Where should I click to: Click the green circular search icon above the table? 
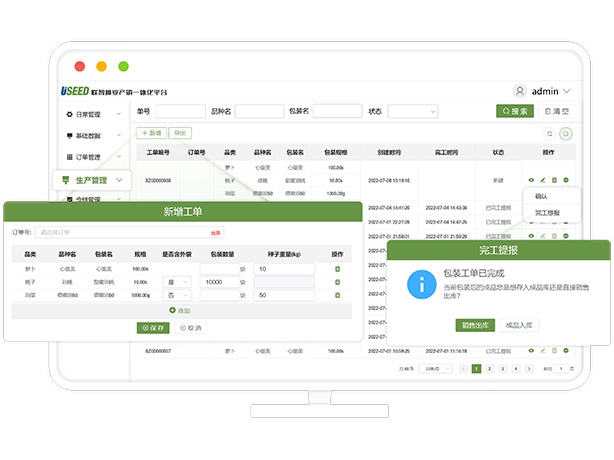565,133
